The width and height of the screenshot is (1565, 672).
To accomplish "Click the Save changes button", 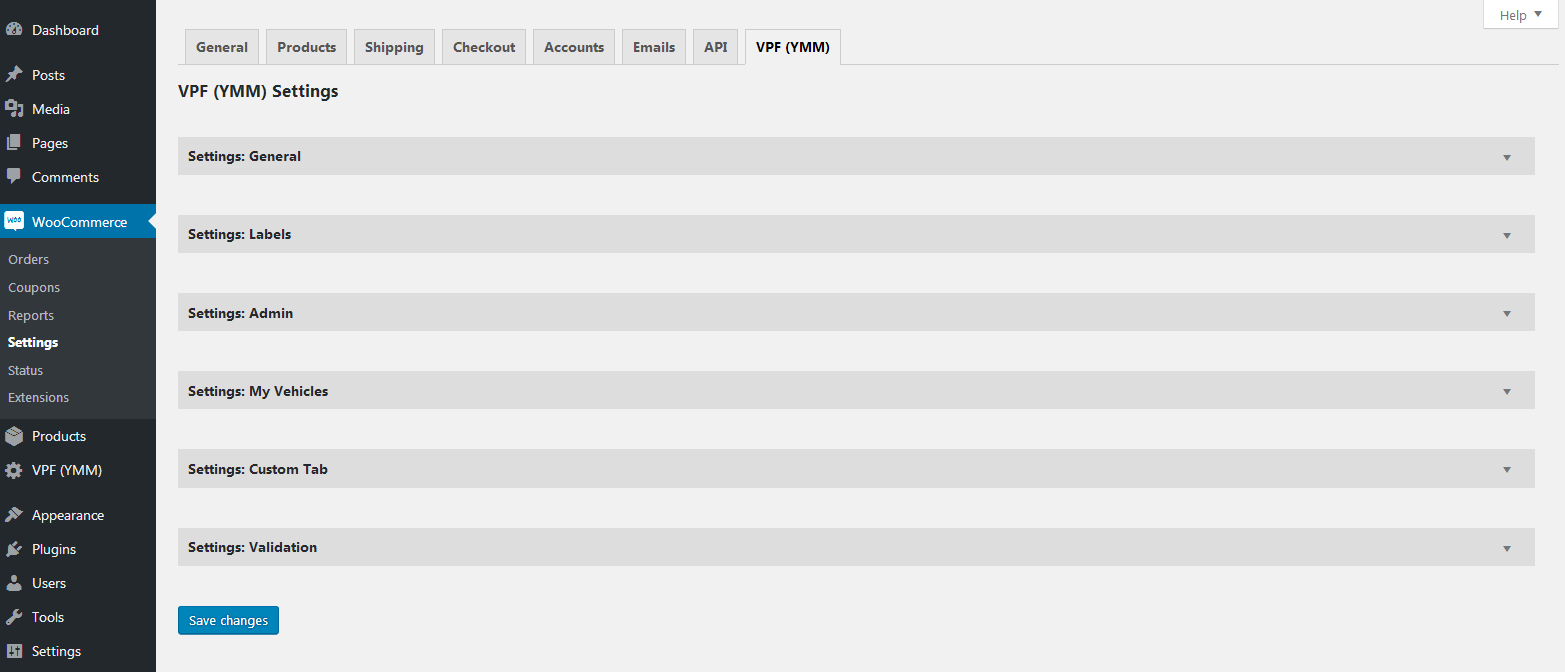I will pos(228,620).
